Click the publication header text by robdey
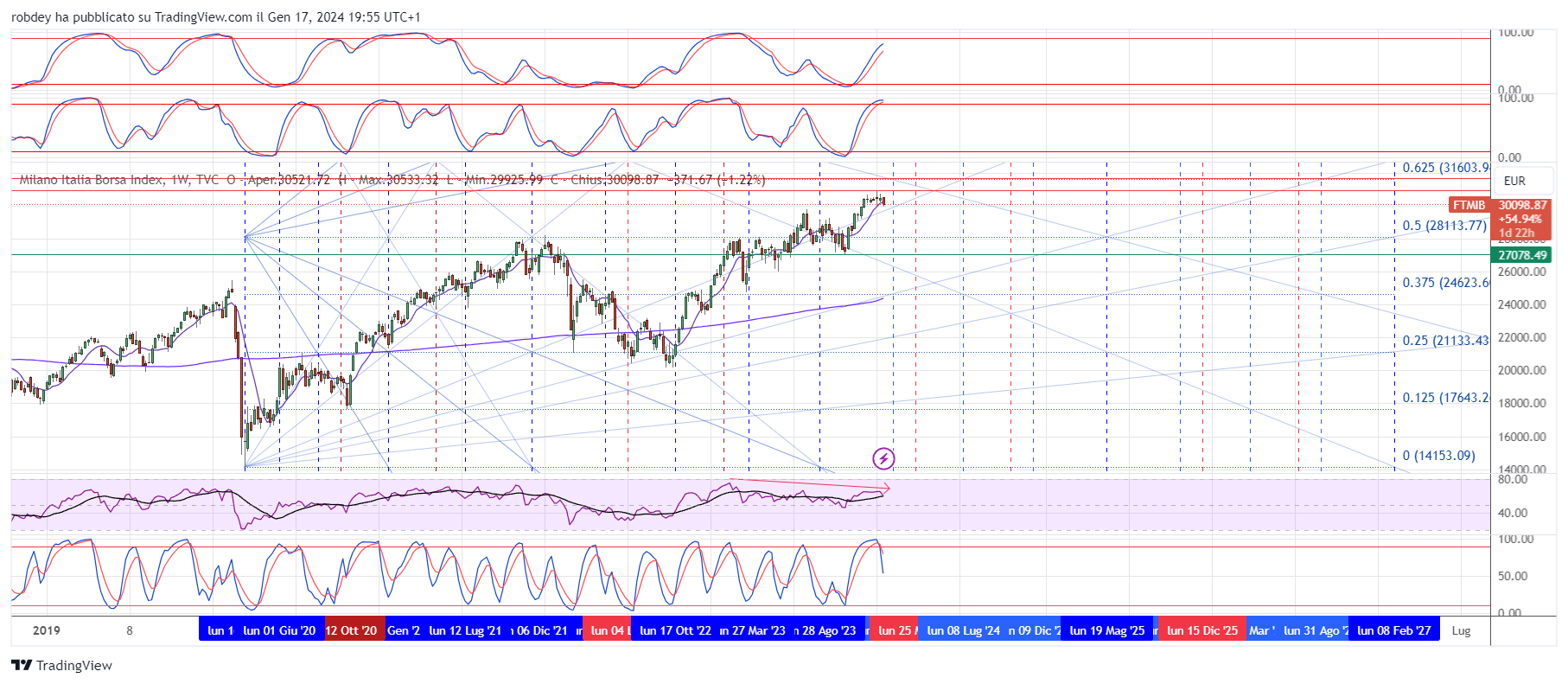The width and height of the screenshot is (1568, 684). pyautogui.click(x=216, y=17)
